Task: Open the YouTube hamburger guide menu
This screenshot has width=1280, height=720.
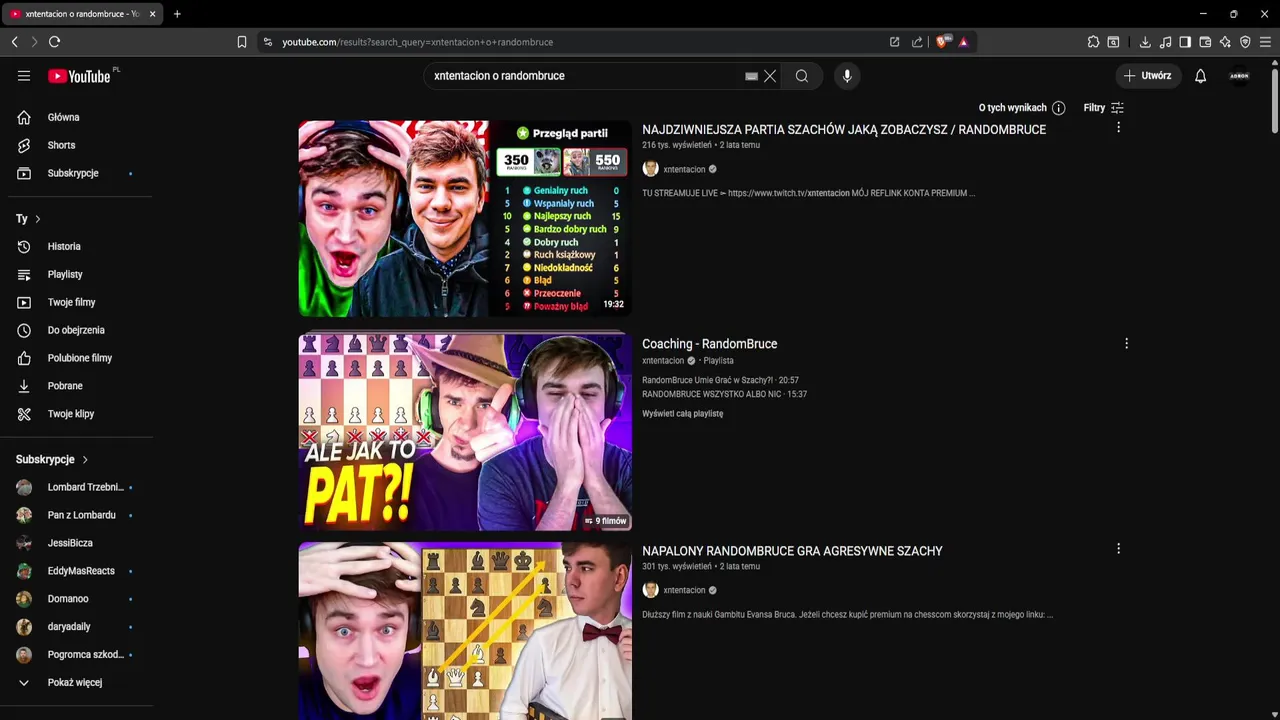Action: tap(24, 76)
